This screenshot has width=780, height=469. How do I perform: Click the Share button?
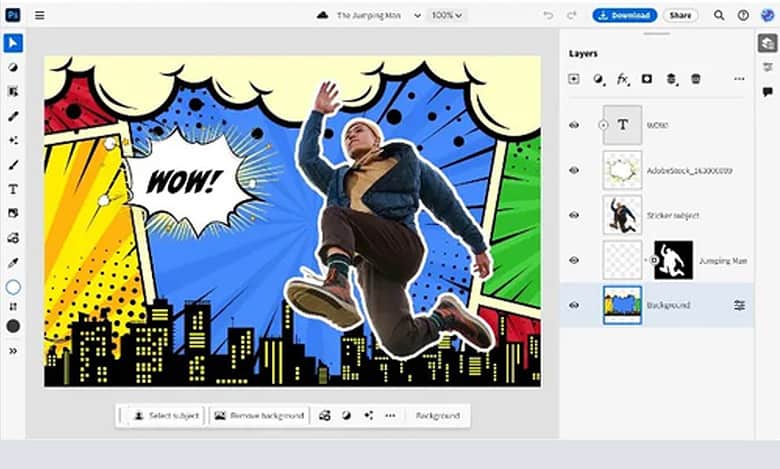pos(680,15)
